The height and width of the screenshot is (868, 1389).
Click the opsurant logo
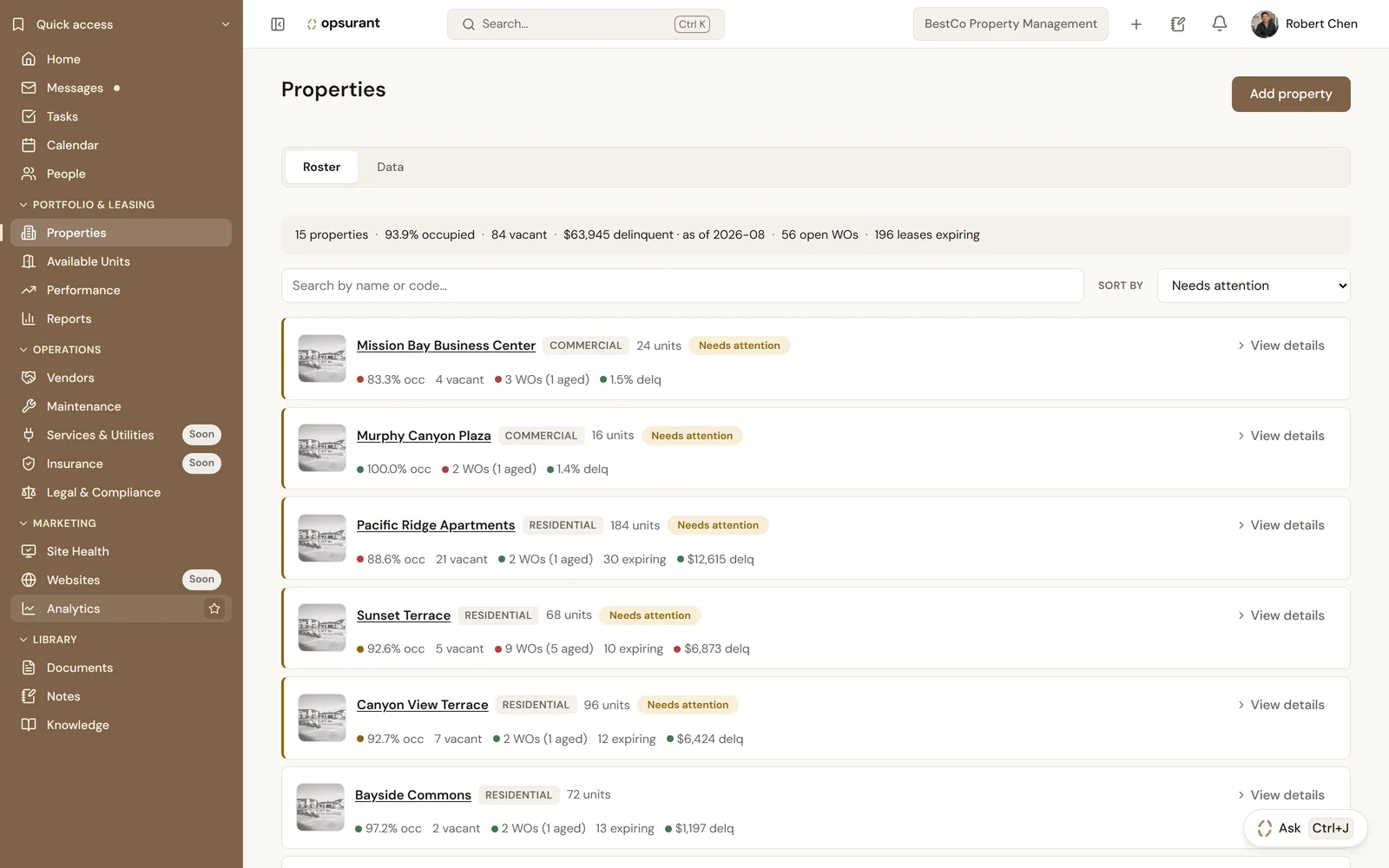pos(344,23)
